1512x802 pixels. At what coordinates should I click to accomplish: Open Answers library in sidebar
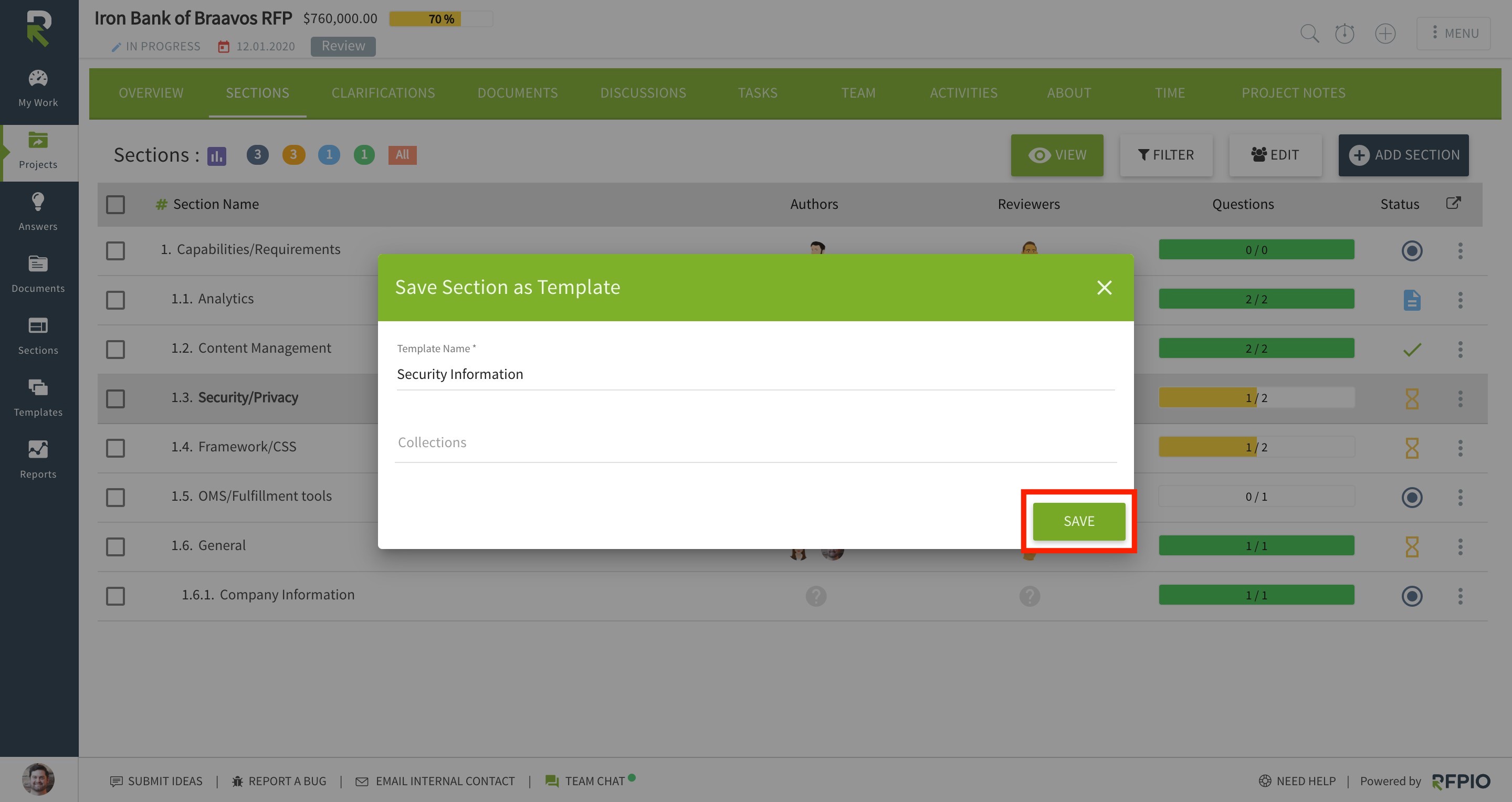pos(38,213)
